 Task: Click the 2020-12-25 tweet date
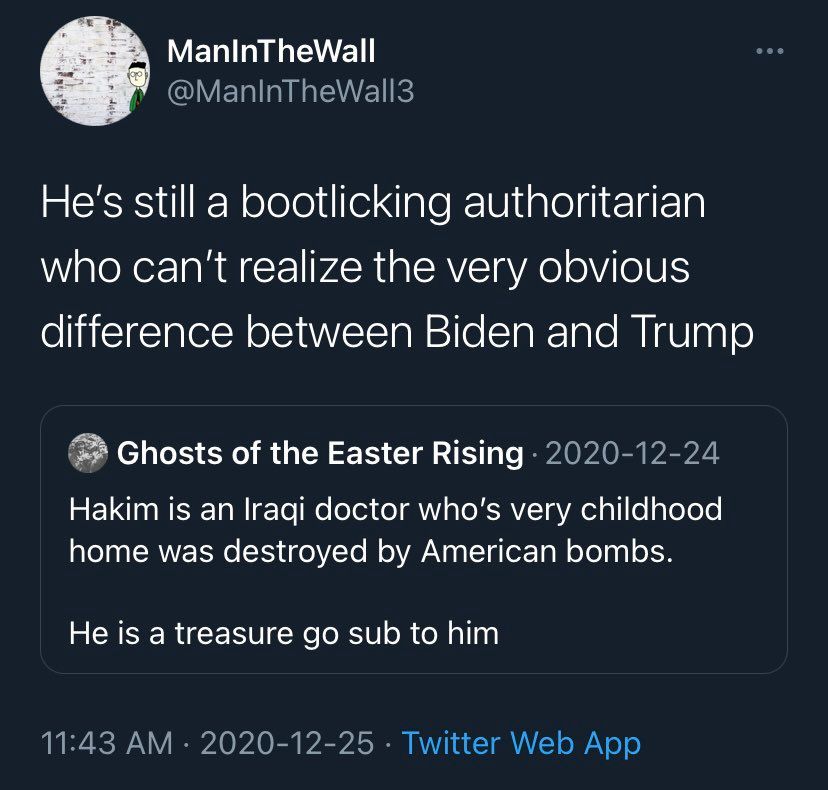(287, 743)
